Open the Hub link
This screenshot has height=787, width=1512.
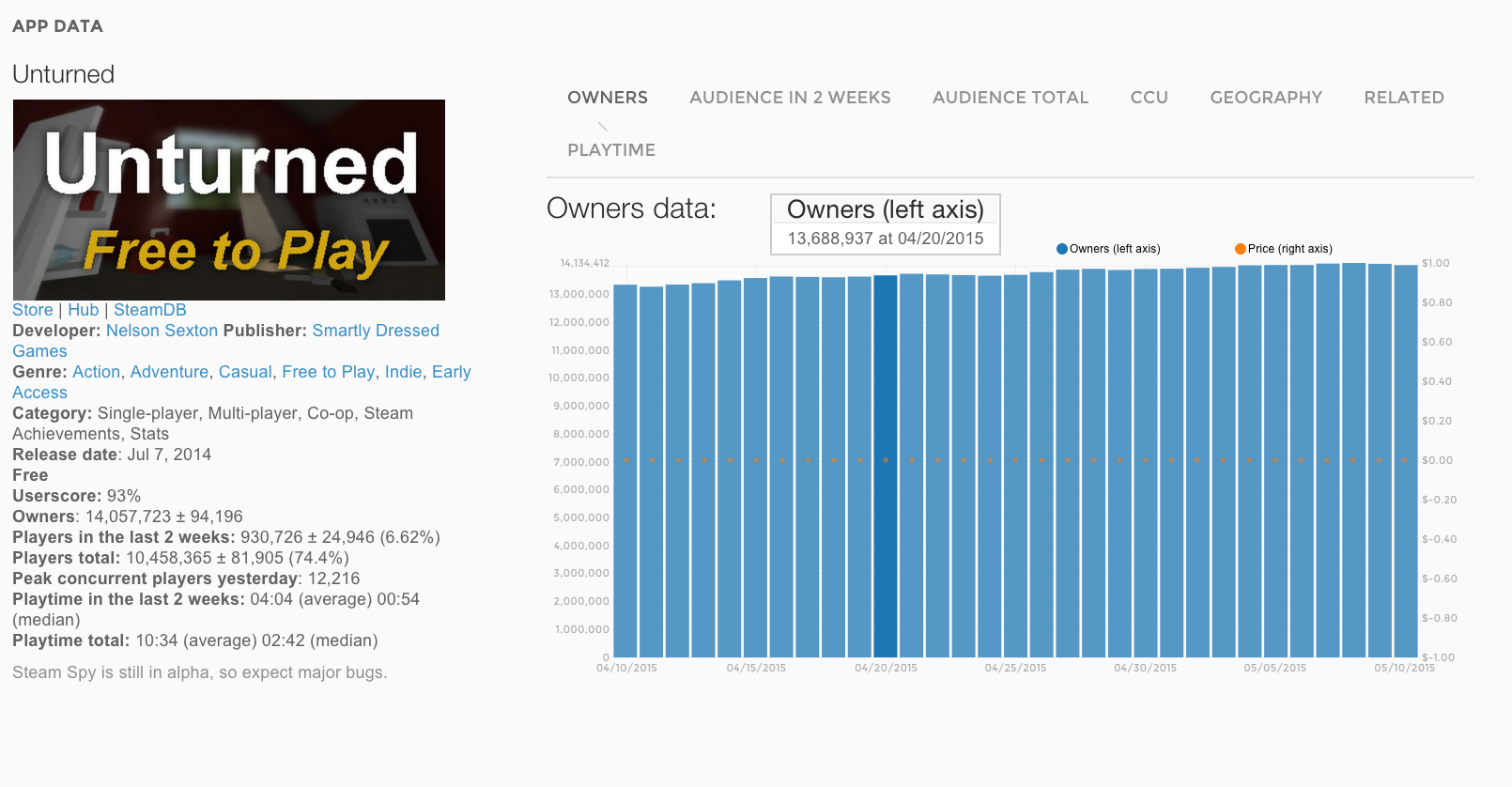click(x=83, y=310)
